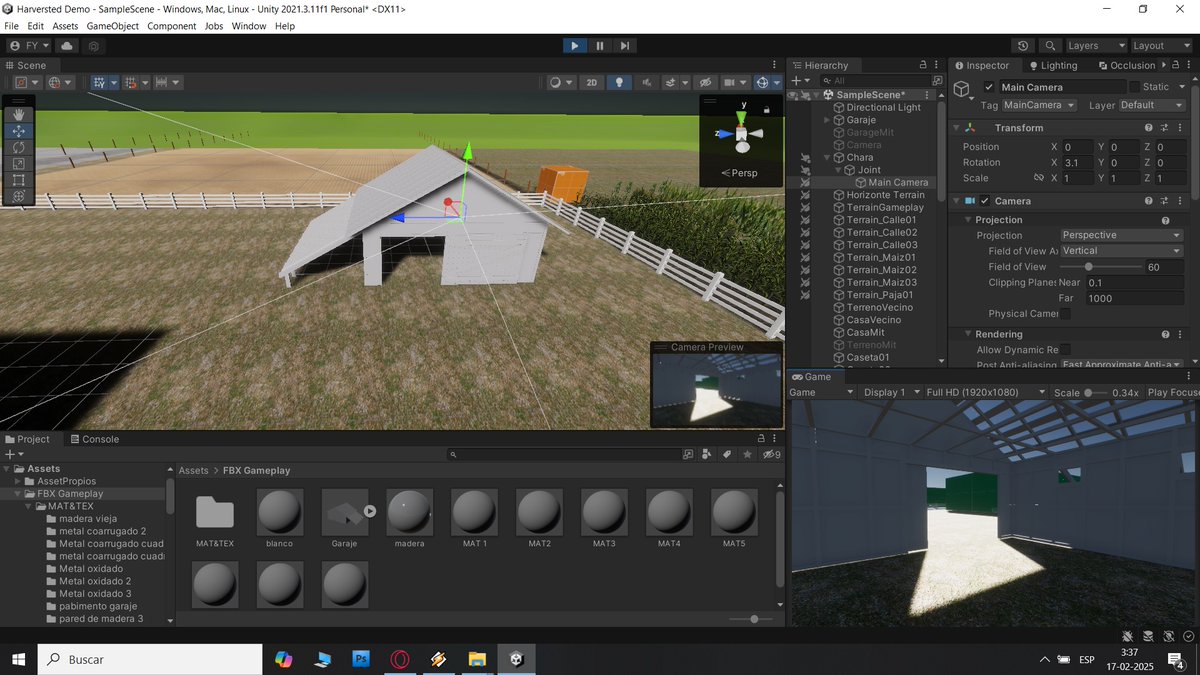
Task: Open cloud services icon
Action: 67,45
